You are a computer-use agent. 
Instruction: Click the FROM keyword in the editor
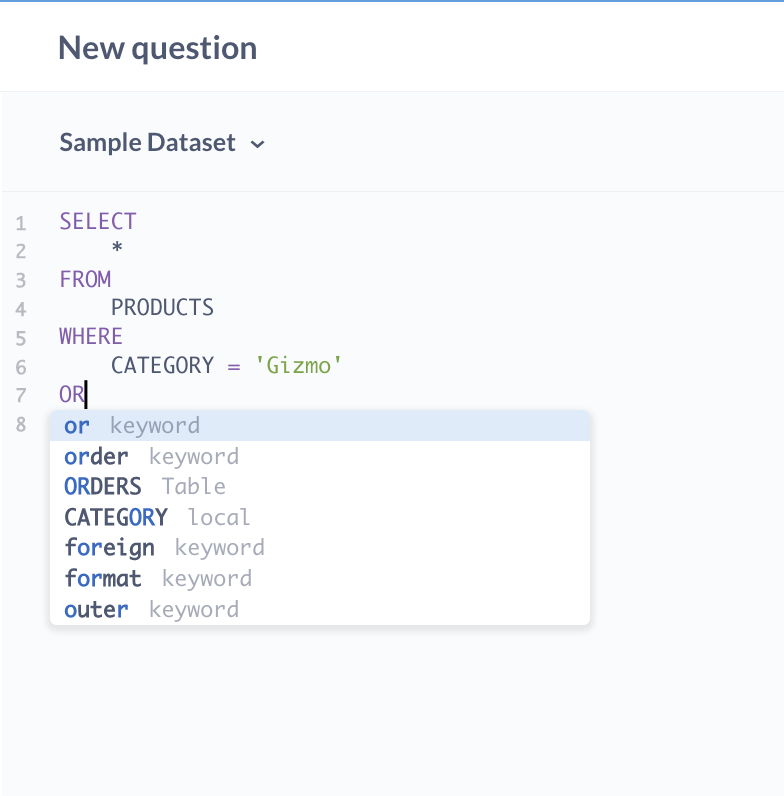click(85, 279)
